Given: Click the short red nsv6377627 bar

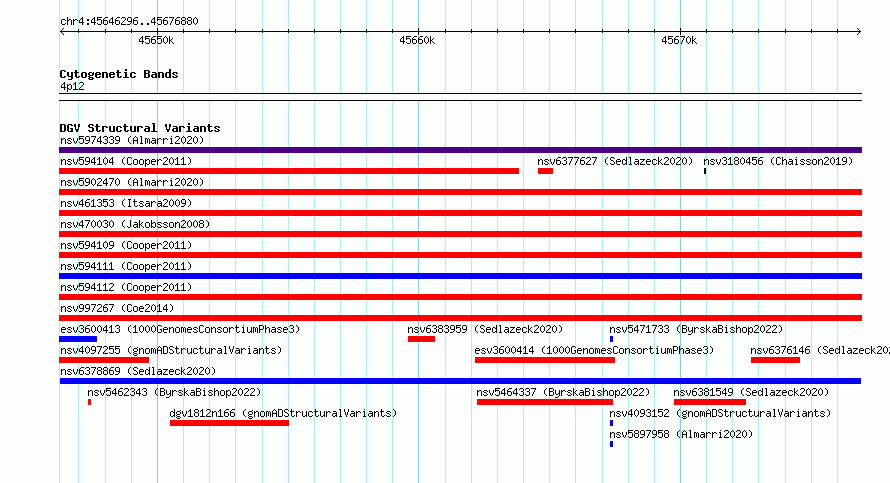Looking at the screenshot, I should pyautogui.click(x=545, y=171).
